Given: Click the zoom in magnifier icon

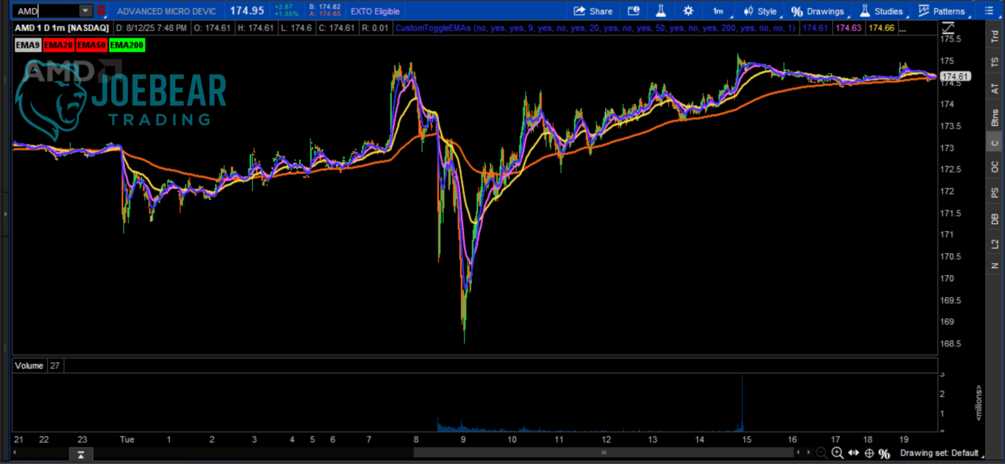Looking at the screenshot, I should point(838,454).
